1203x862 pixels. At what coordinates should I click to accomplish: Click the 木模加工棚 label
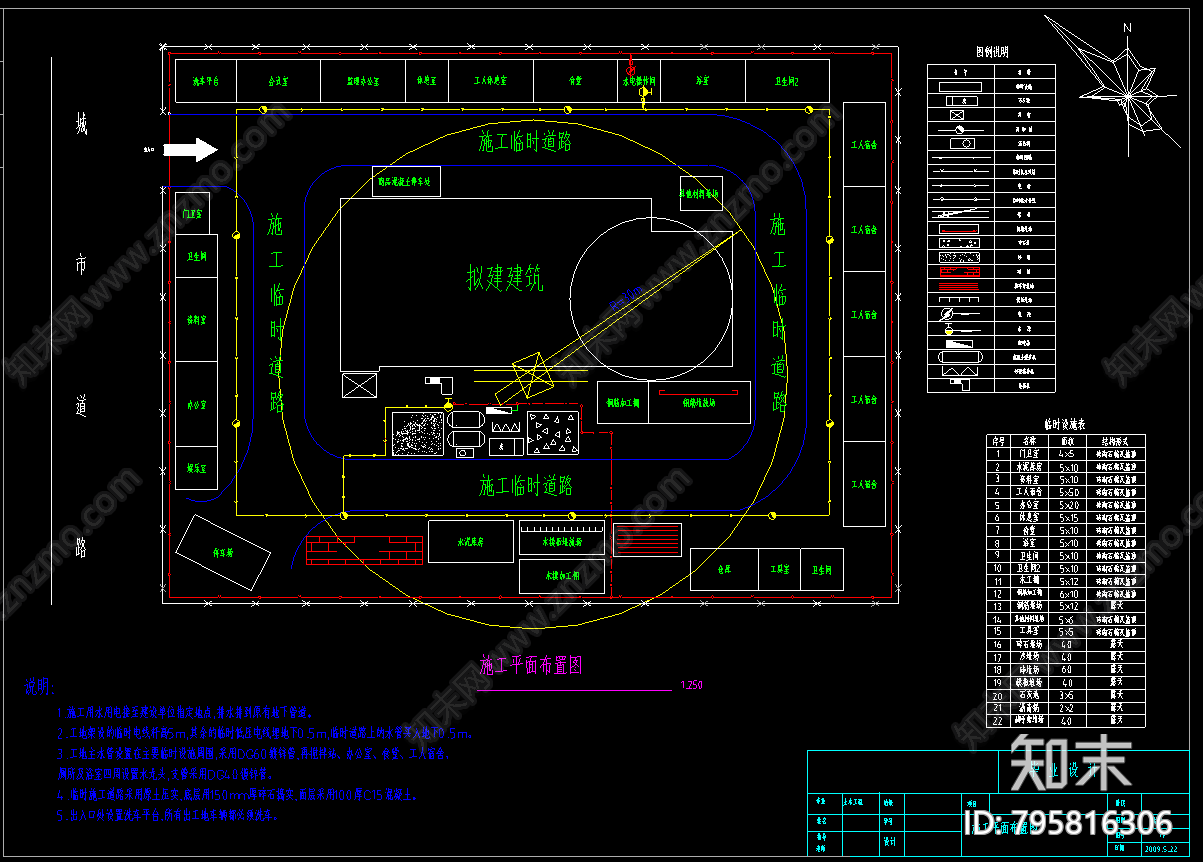[563, 577]
